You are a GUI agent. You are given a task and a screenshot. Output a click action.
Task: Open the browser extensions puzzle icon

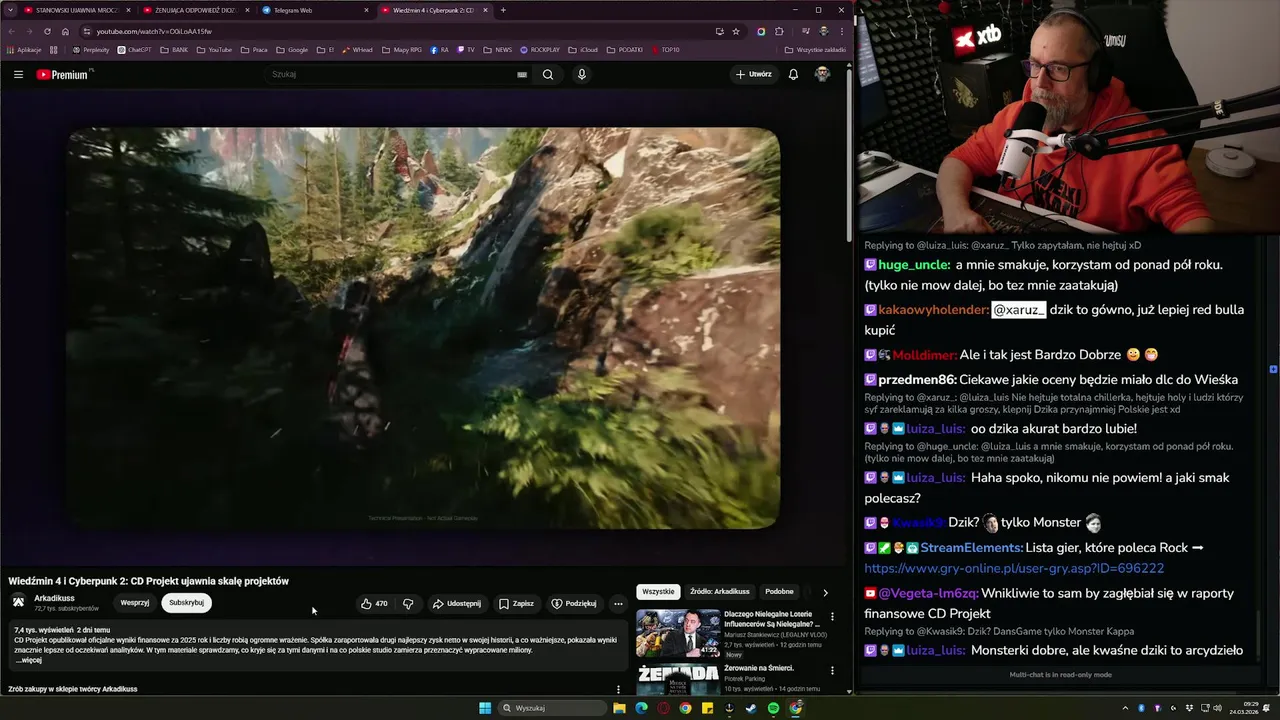[779, 31]
